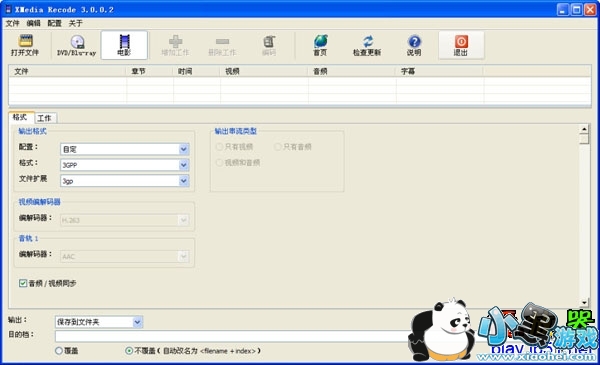Toggle the 音频/视频同步 checkbox
The image size is (600, 365).
23,283
